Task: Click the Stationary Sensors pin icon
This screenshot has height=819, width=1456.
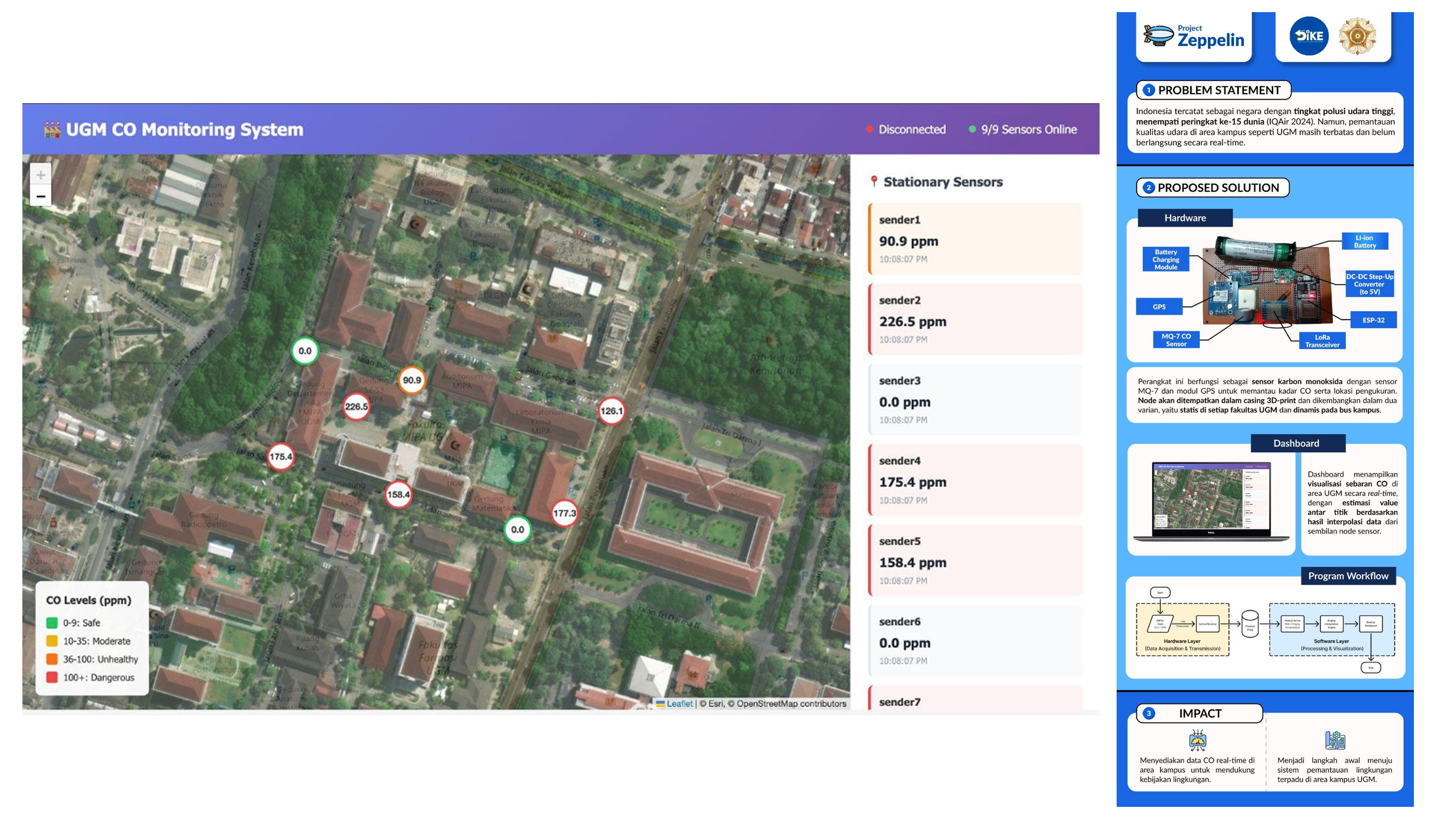Action: (x=874, y=182)
